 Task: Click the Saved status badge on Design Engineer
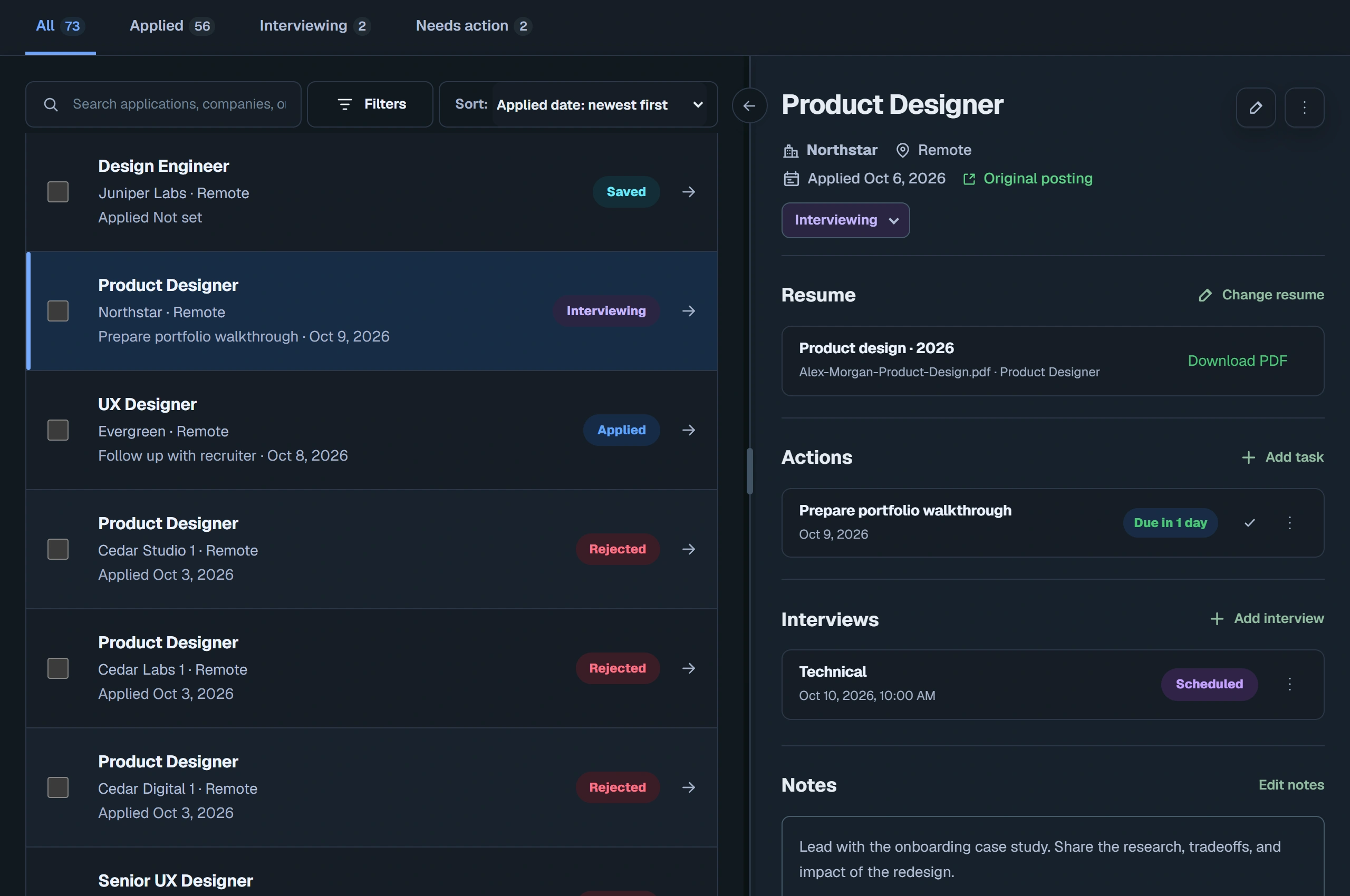(626, 192)
